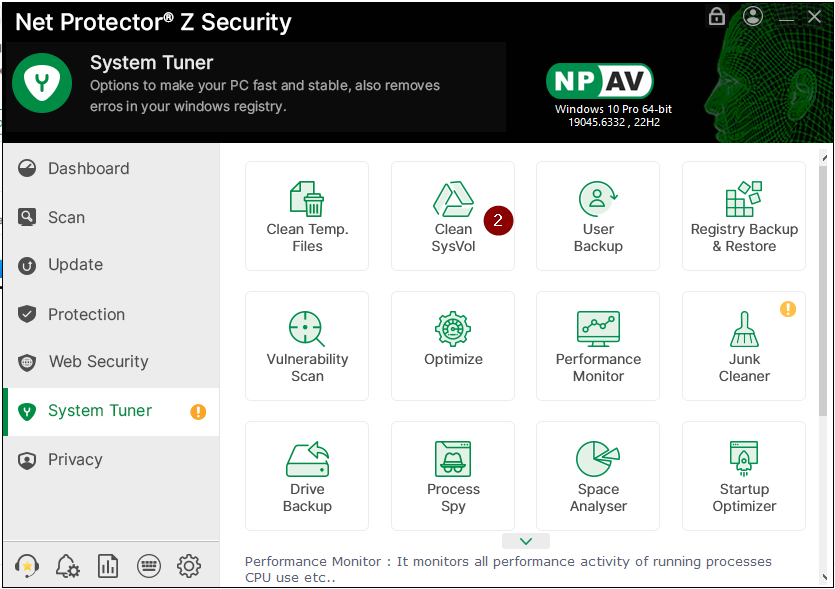Click the lock icon in the title bar
This screenshot has height=589, width=835.
716,17
